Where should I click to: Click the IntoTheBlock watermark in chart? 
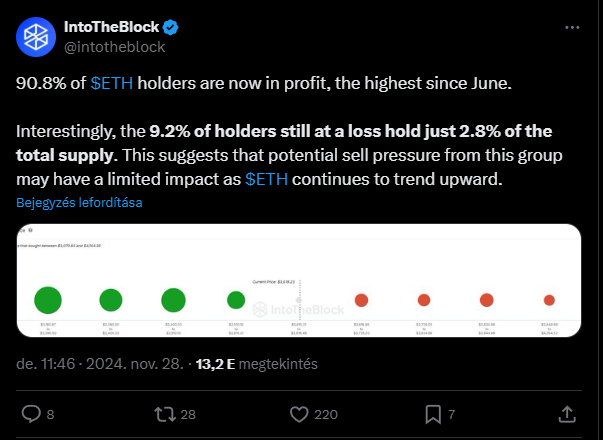pos(298,310)
